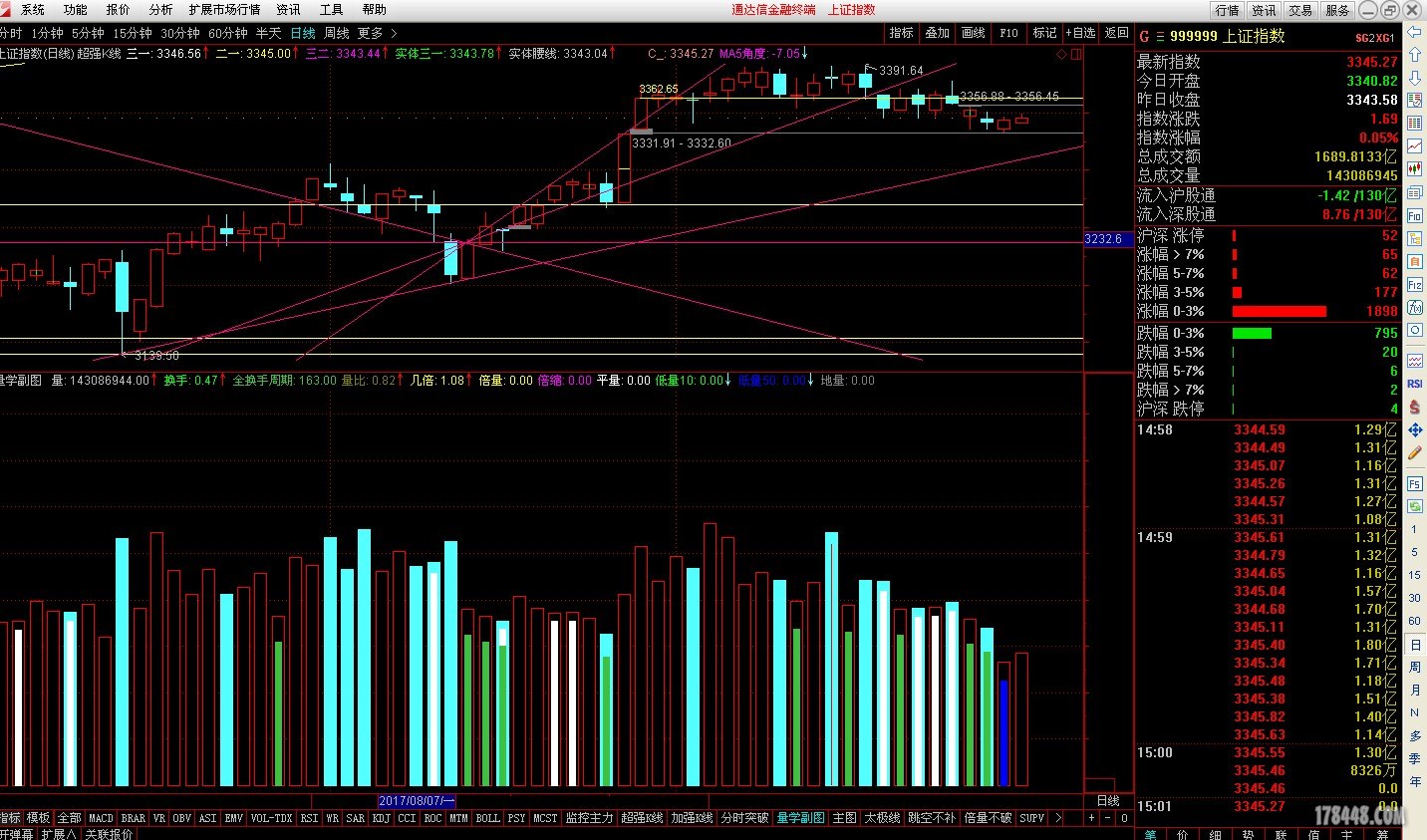The width and height of the screenshot is (1427, 840).
Task: Open the 报价 menu
Action: 118,10
